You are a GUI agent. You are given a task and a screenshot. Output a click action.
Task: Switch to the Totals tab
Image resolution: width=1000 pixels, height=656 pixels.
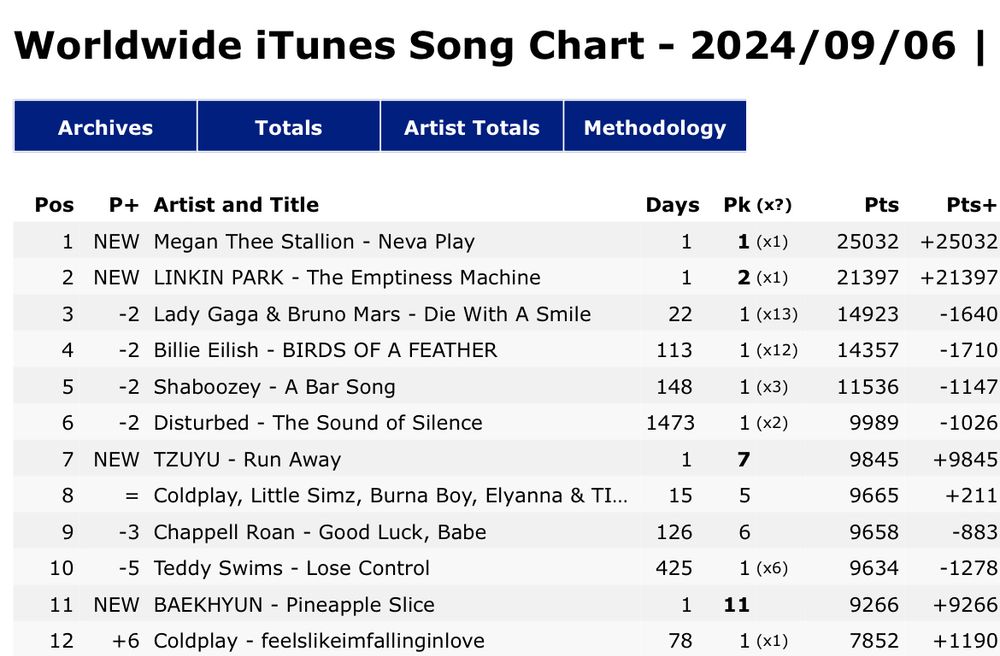(x=288, y=127)
